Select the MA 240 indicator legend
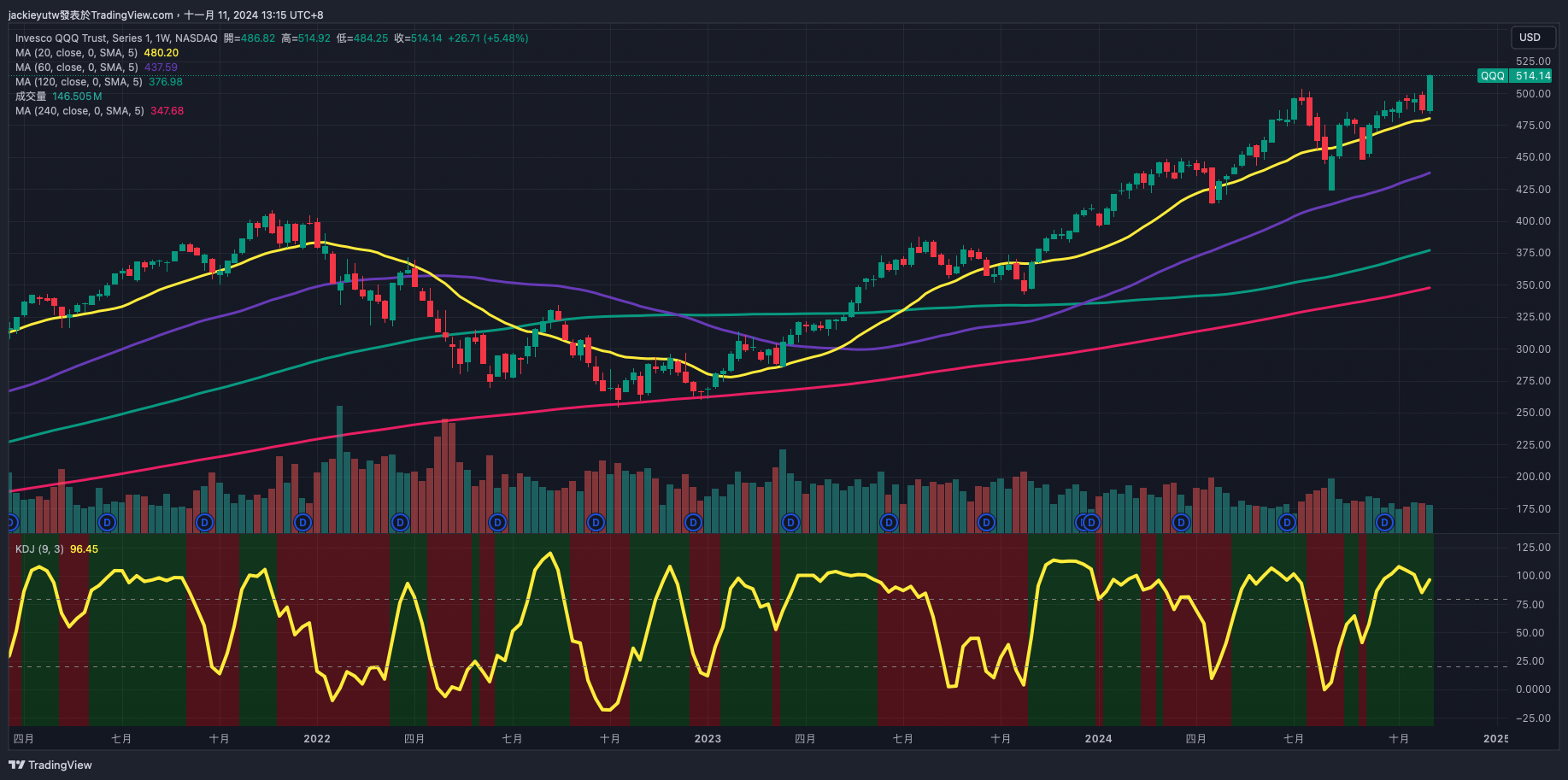1568x780 pixels. [79, 111]
